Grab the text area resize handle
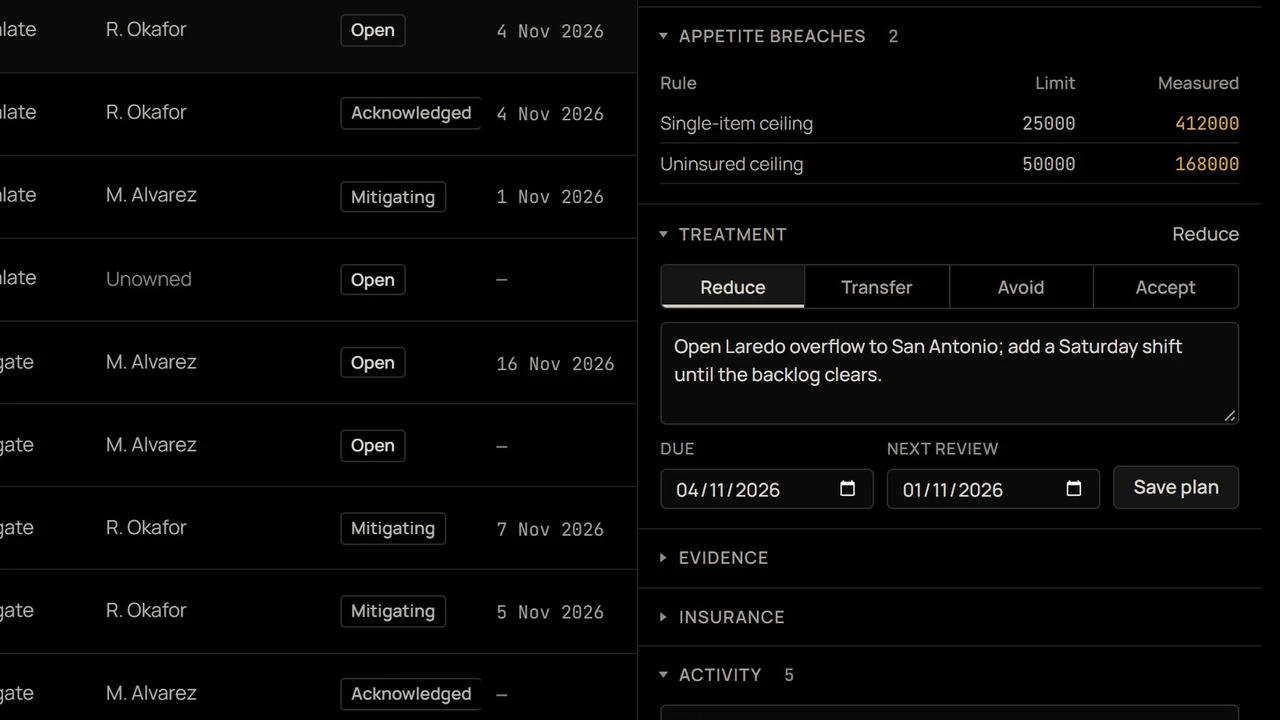1280x720 pixels. (1230, 415)
